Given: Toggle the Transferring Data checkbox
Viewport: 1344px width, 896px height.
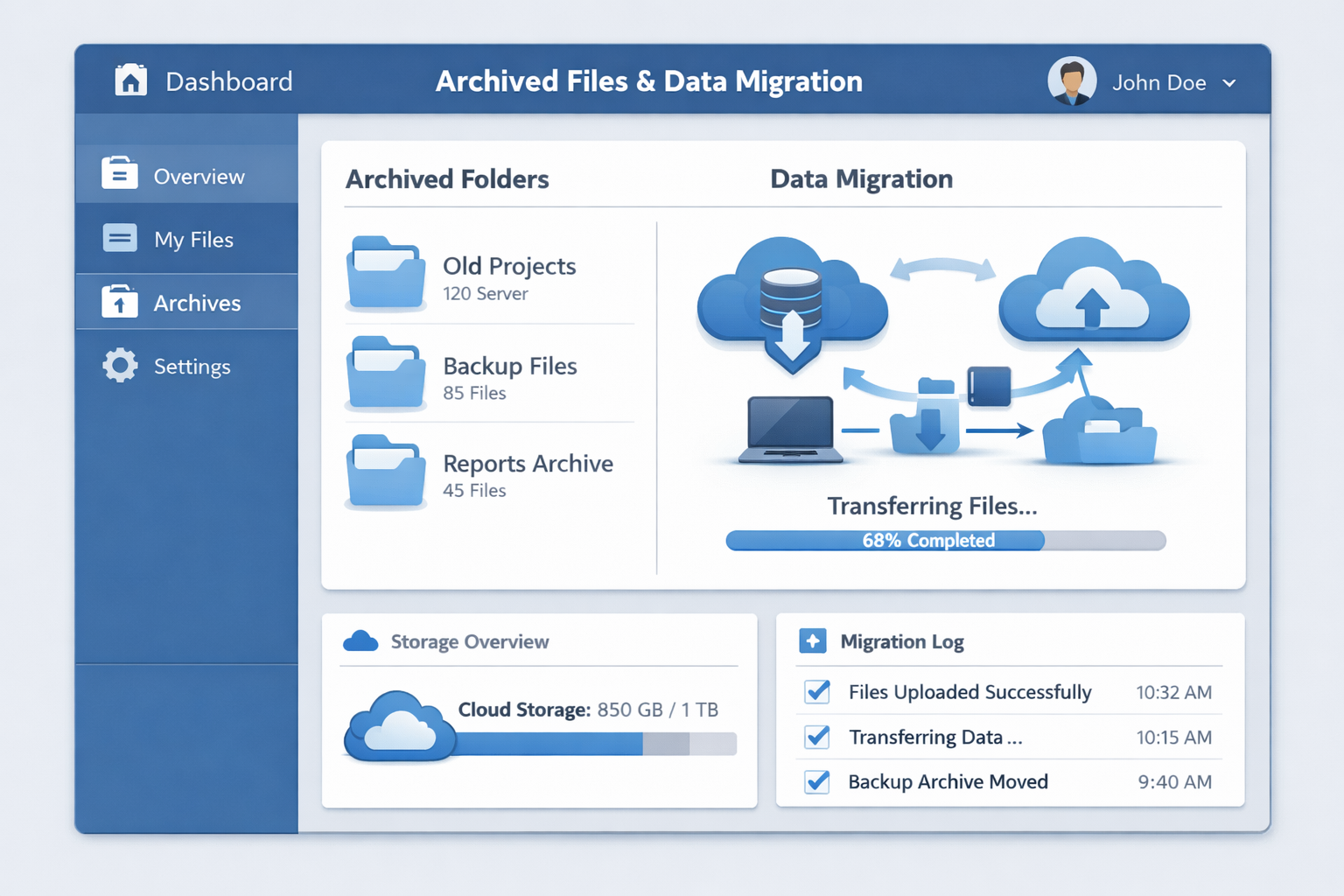Looking at the screenshot, I should (816, 737).
